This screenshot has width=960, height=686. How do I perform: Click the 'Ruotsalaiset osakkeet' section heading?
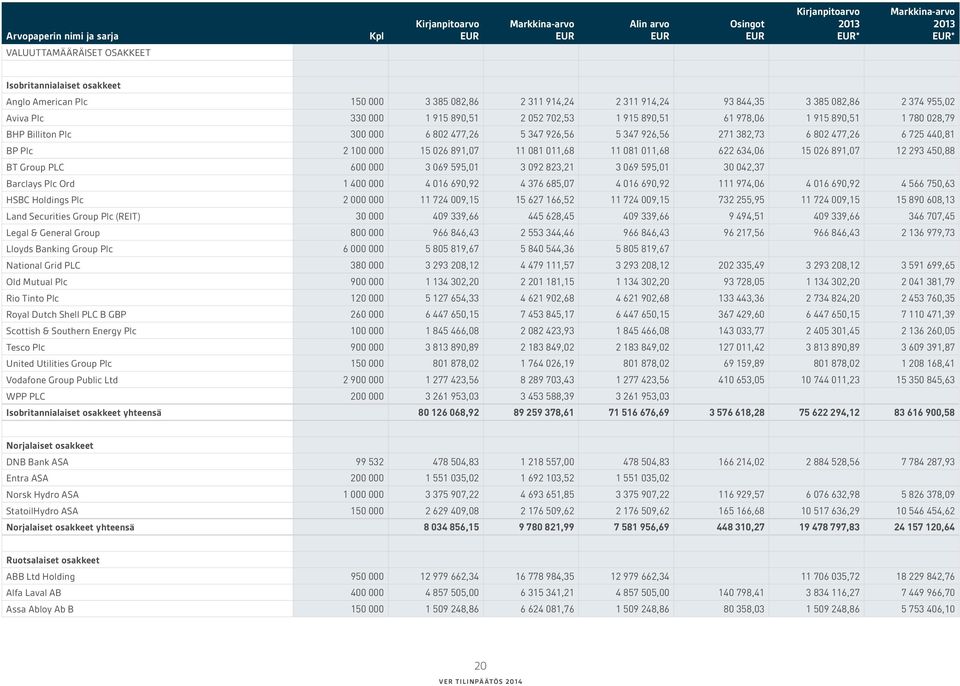click(x=53, y=560)
